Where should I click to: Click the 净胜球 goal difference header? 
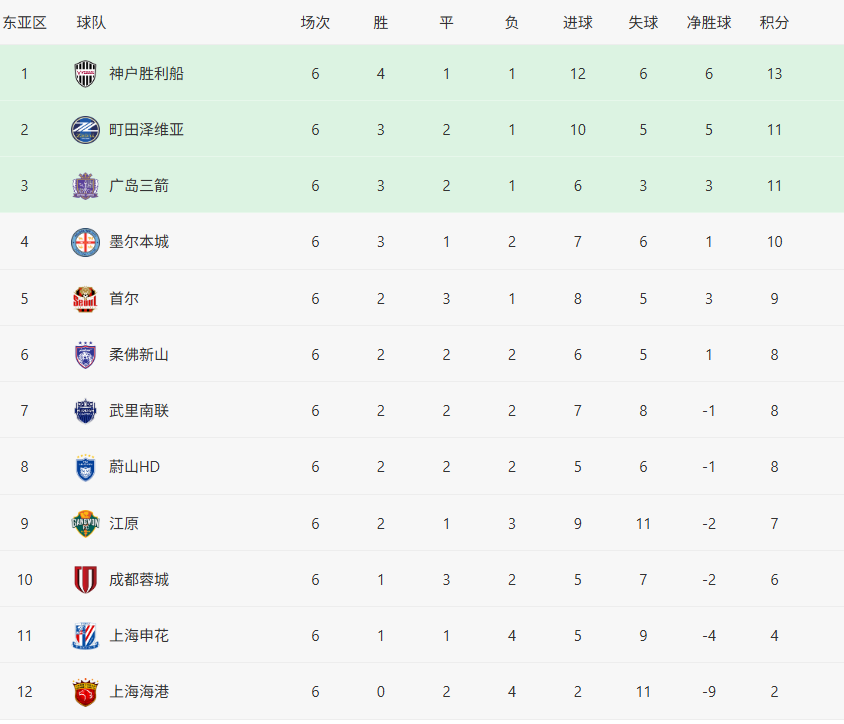[x=709, y=22]
